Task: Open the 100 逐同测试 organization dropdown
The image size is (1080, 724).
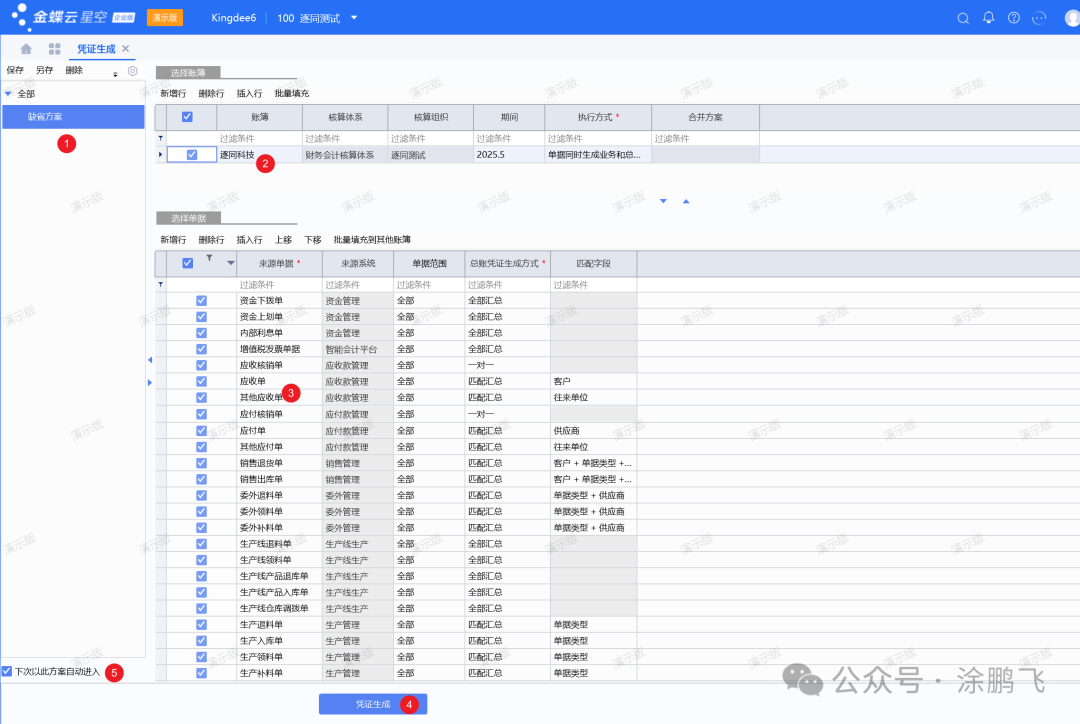Action: (354, 18)
